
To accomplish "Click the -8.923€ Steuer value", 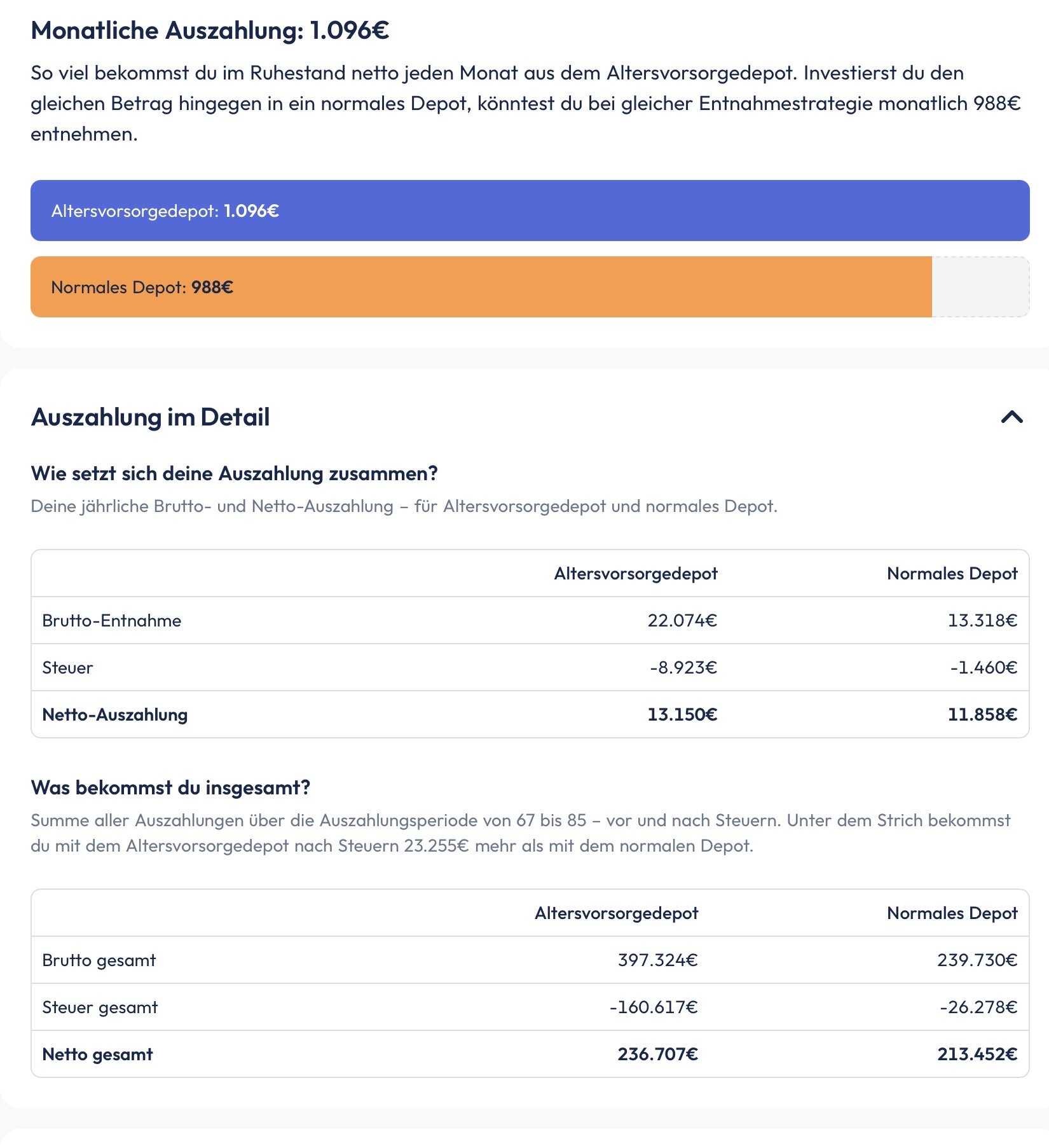I will [x=683, y=668].
